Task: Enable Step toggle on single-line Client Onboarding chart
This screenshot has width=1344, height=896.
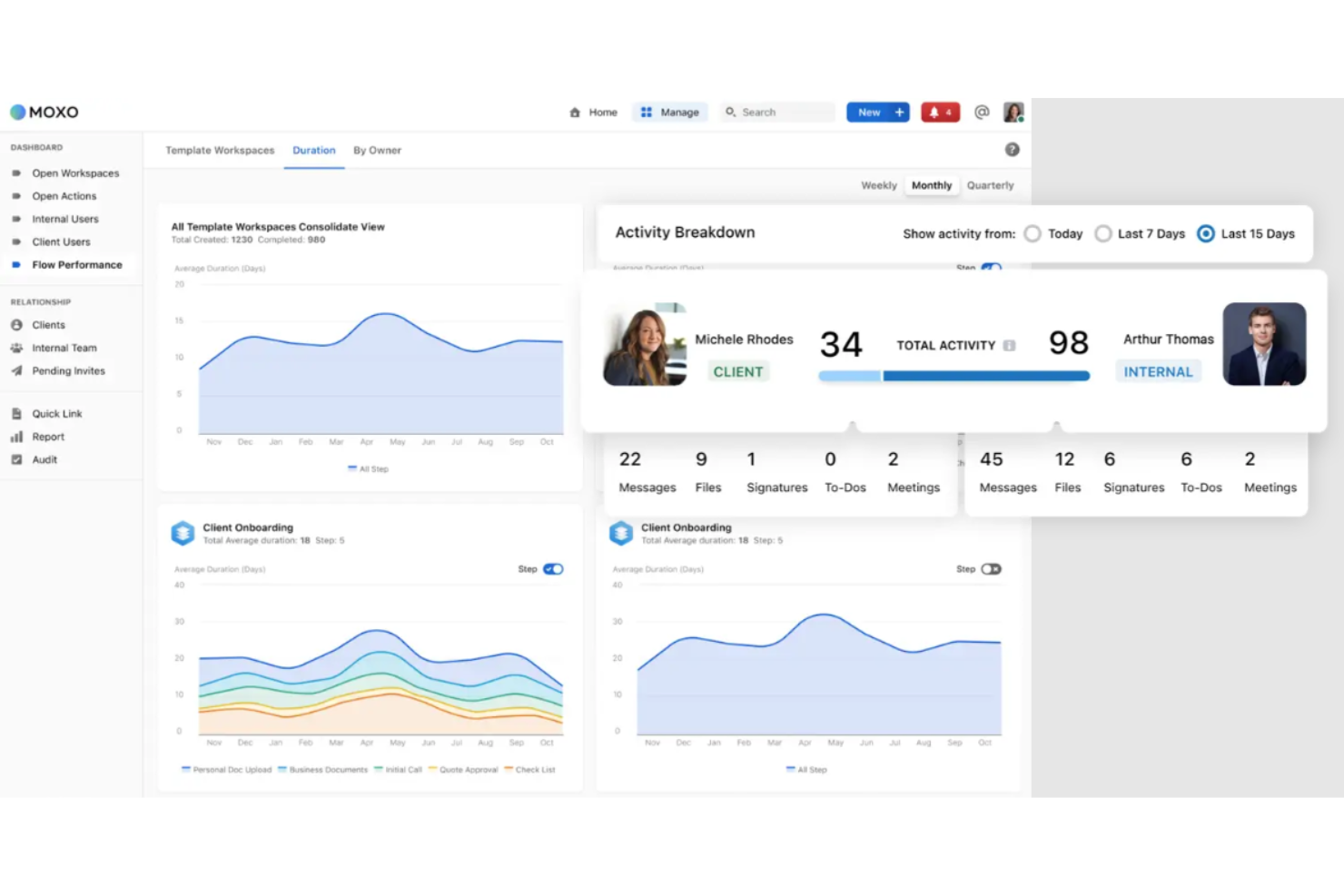Action: click(991, 569)
